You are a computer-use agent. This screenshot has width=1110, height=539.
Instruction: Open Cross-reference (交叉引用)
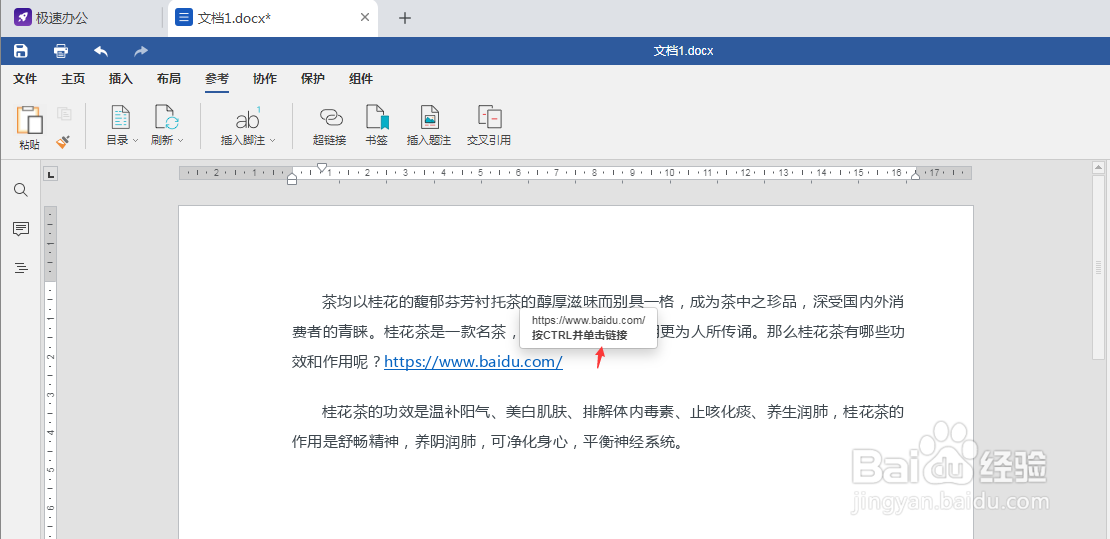489,125
